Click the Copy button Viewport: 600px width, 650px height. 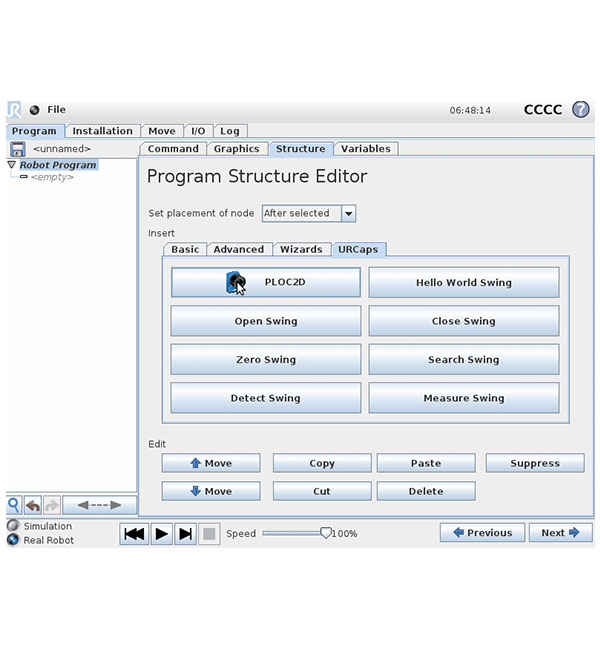(322, 463)
